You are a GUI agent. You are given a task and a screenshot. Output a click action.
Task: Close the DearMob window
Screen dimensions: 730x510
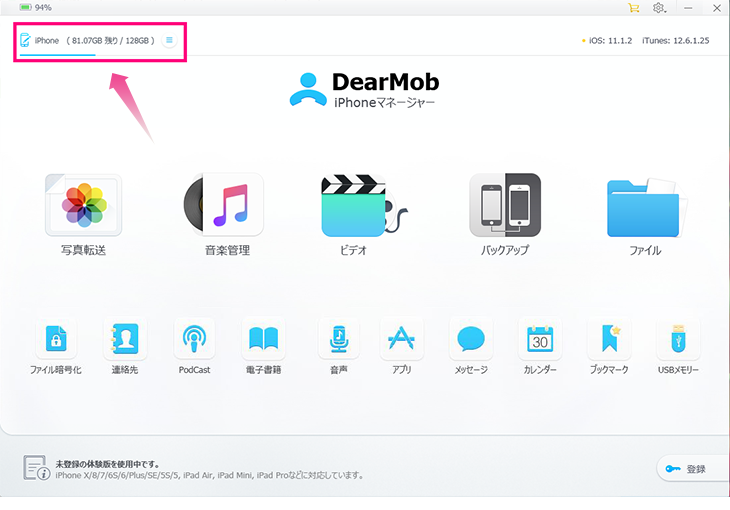(717, 8)
